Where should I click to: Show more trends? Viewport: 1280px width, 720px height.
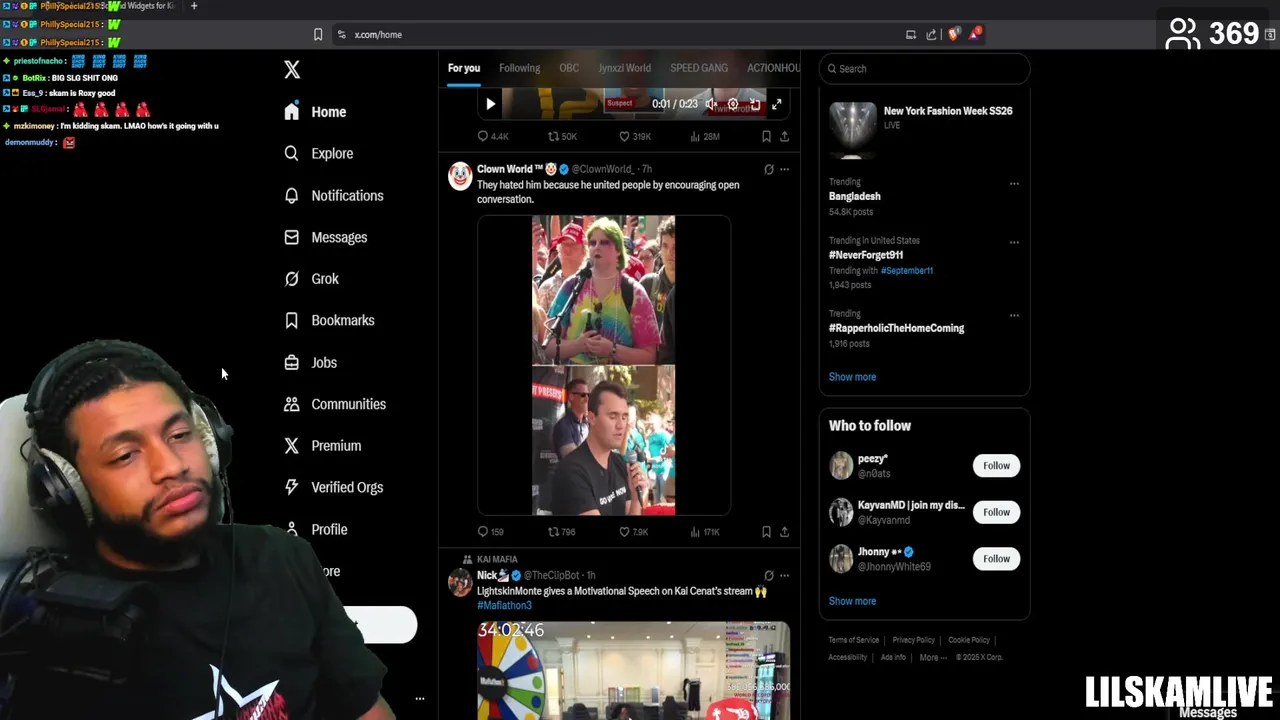(x=852, y=377)
